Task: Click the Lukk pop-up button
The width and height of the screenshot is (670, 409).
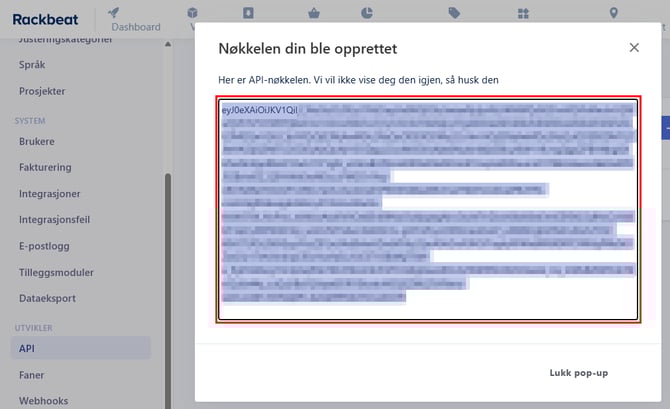Action: coord(578,373)
